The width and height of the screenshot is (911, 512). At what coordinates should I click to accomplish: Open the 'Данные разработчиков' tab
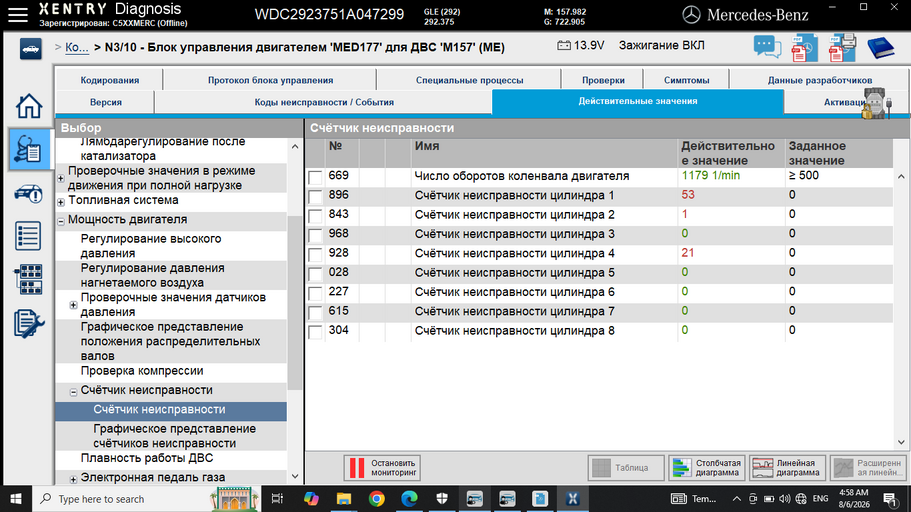(819, 80)
